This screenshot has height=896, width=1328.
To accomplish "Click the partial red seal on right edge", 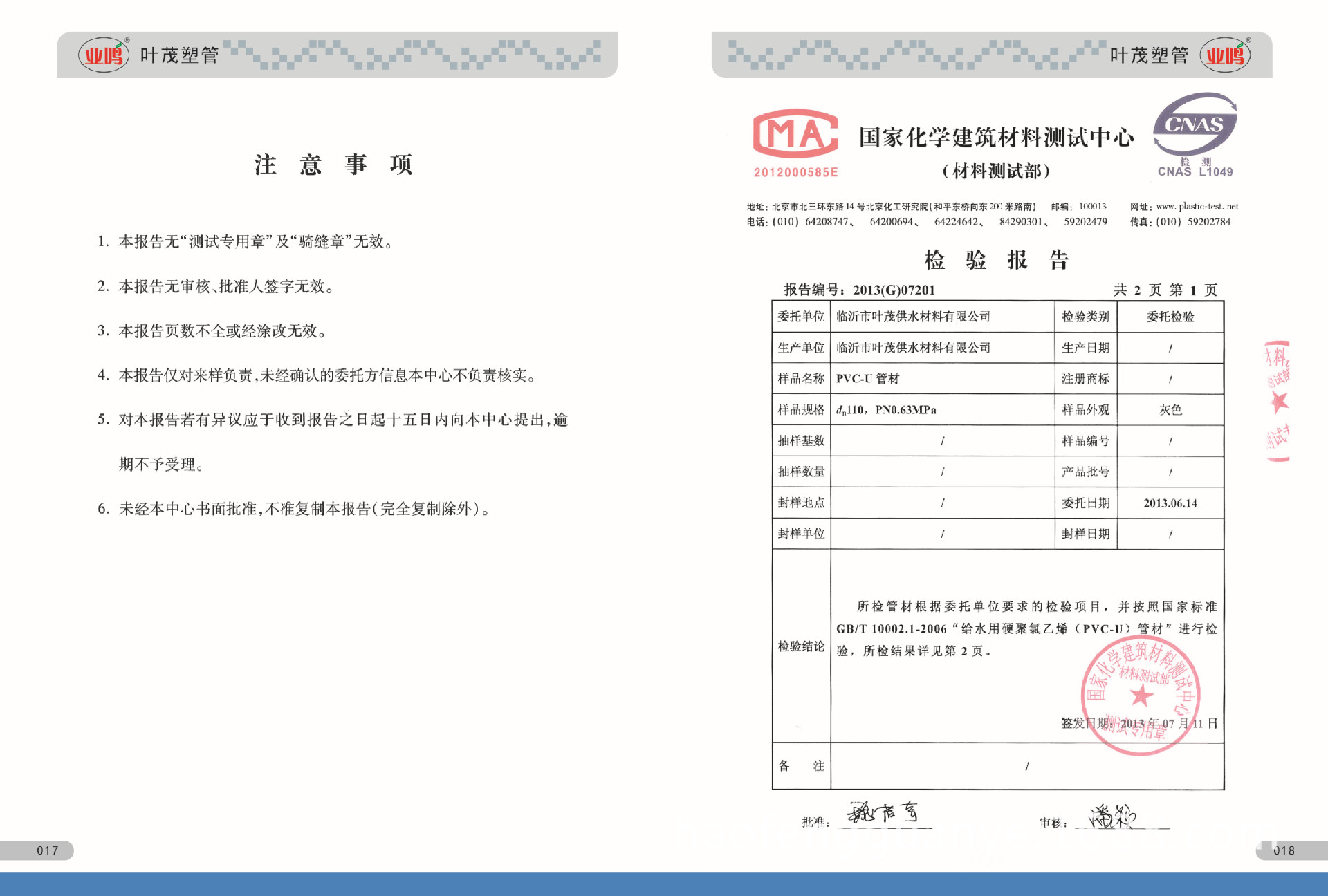I will (1277, 401).
